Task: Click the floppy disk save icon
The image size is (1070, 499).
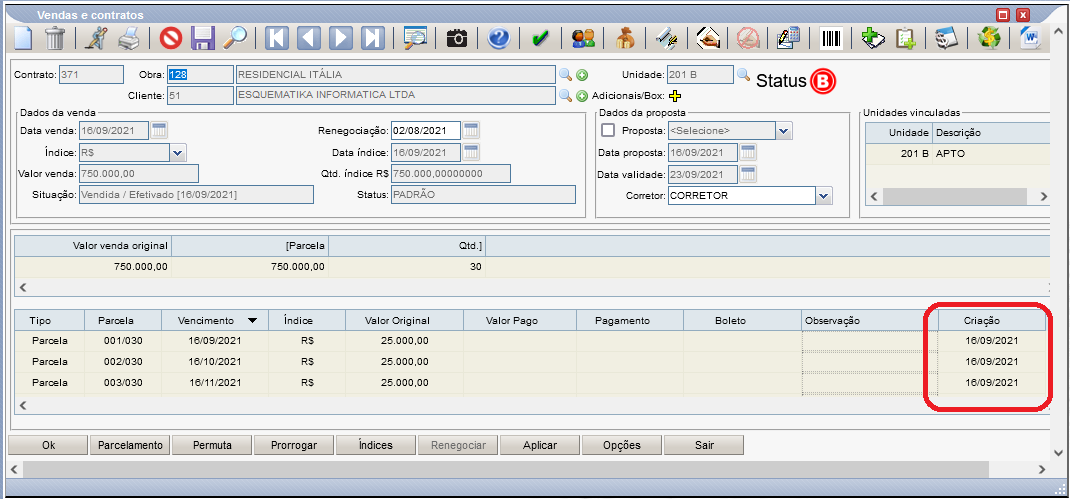Action: point(203,38)
